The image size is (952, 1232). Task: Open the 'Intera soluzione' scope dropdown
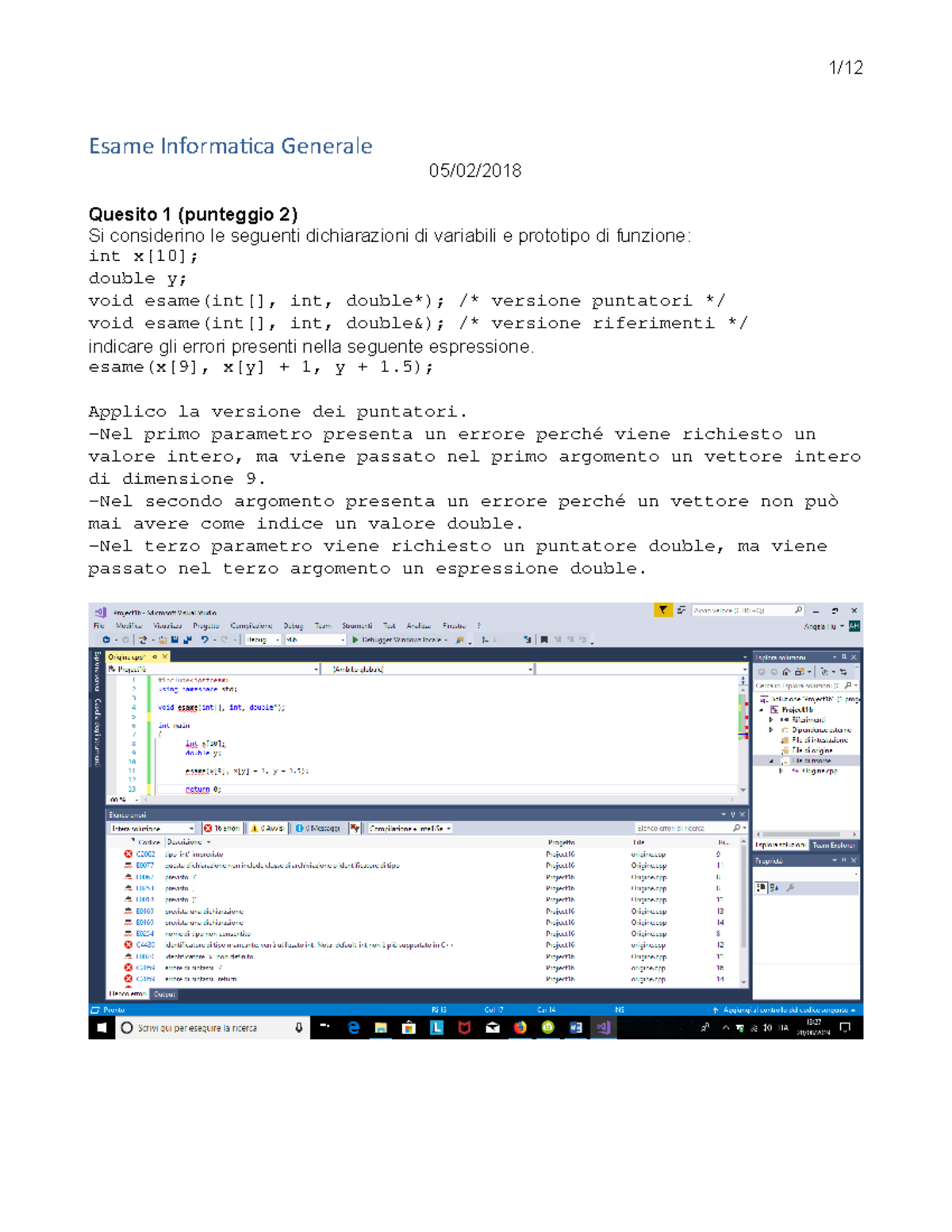click(152, 828)
